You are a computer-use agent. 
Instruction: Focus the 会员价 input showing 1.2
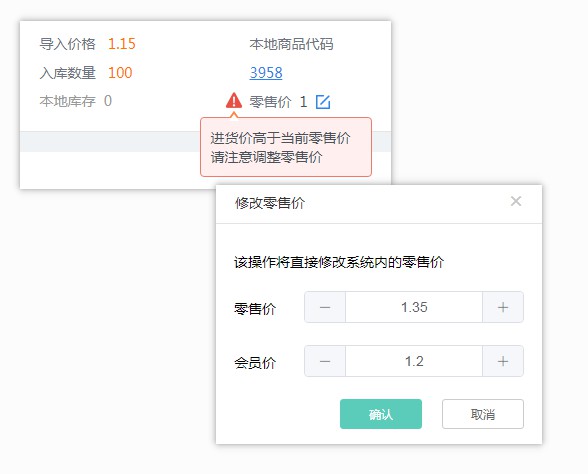click(x=414, y=361)
